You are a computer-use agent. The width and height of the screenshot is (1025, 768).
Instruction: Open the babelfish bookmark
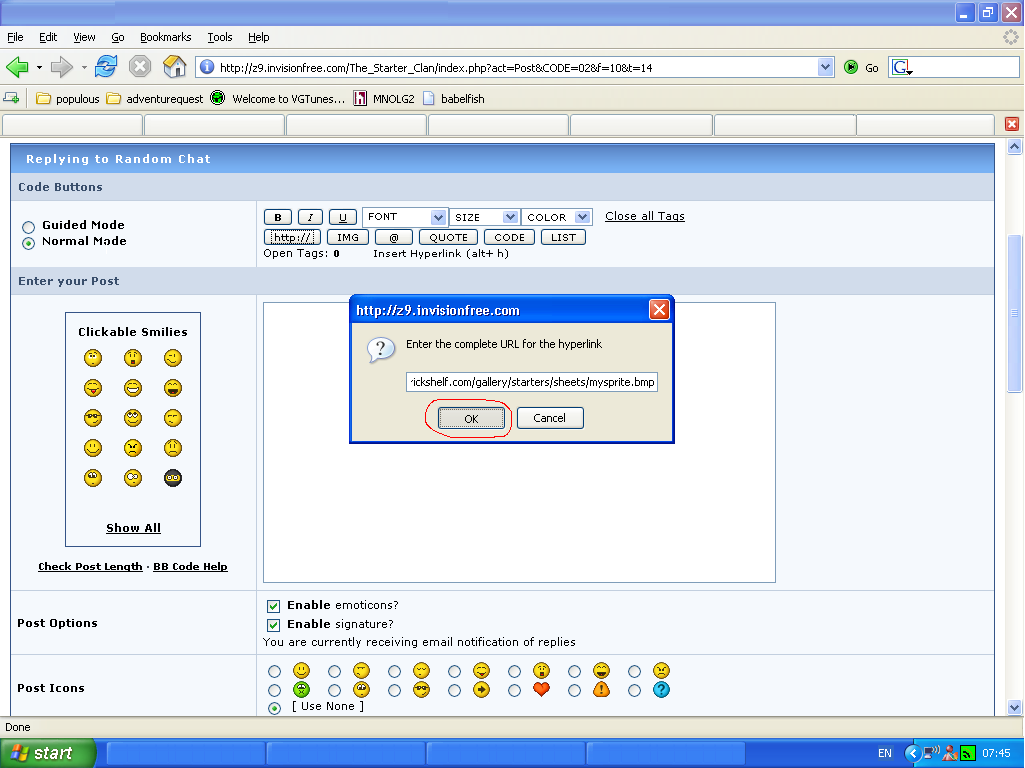(x=454, y=99)
